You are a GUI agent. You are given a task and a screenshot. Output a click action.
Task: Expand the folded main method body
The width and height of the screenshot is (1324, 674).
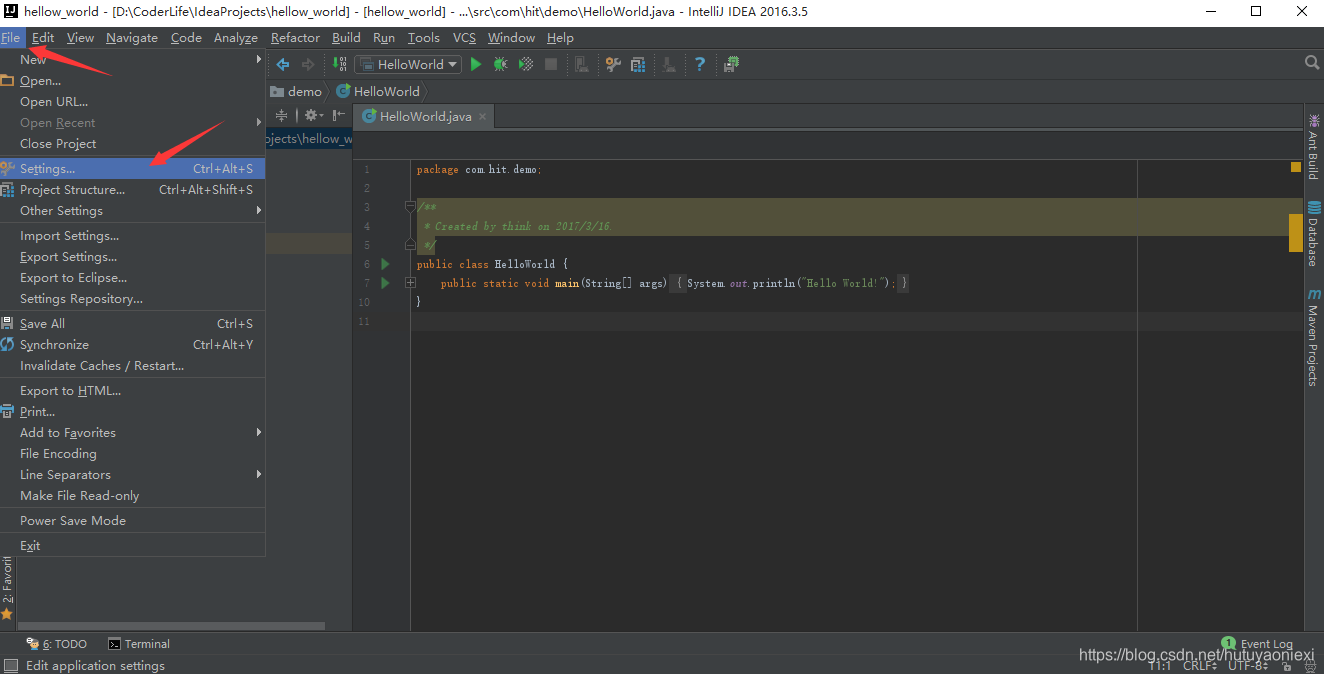(410, 283)
